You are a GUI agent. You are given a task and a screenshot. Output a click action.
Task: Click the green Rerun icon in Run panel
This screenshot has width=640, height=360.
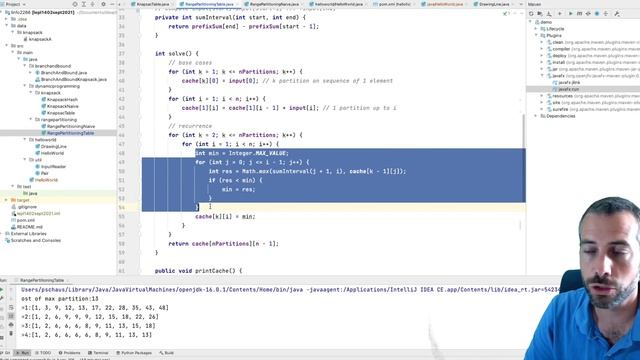click(x=2, y=289)
